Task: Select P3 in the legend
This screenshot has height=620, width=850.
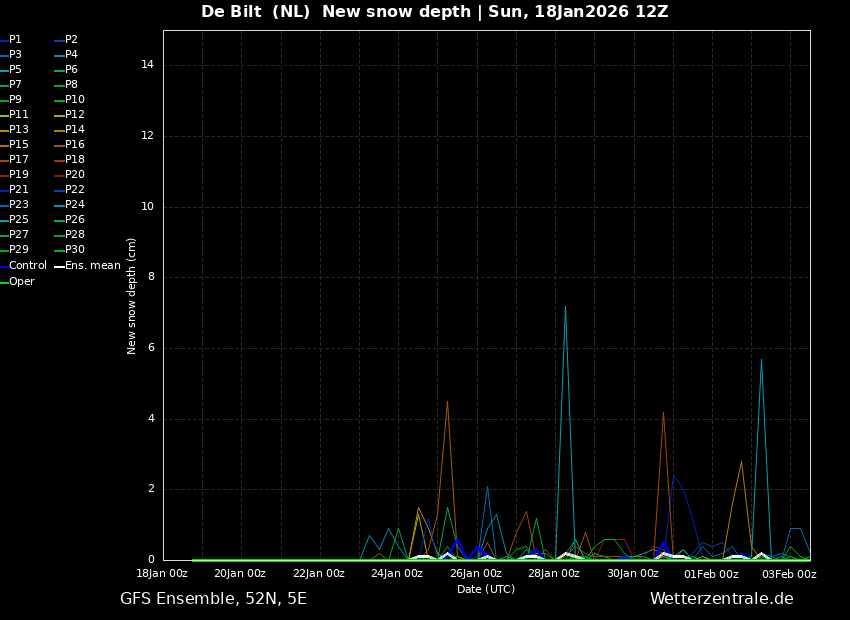Action: click(x=11, y=55)
